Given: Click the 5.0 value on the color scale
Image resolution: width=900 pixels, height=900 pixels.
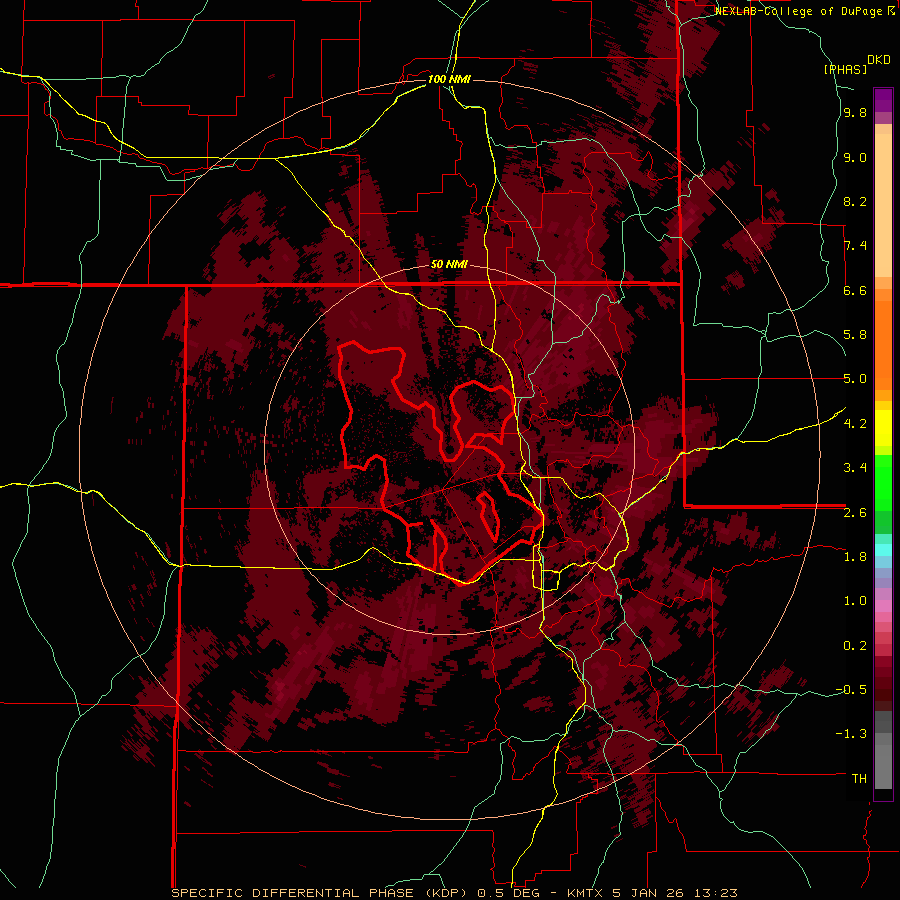Looking at the screenshot, I should coord(855,379).
